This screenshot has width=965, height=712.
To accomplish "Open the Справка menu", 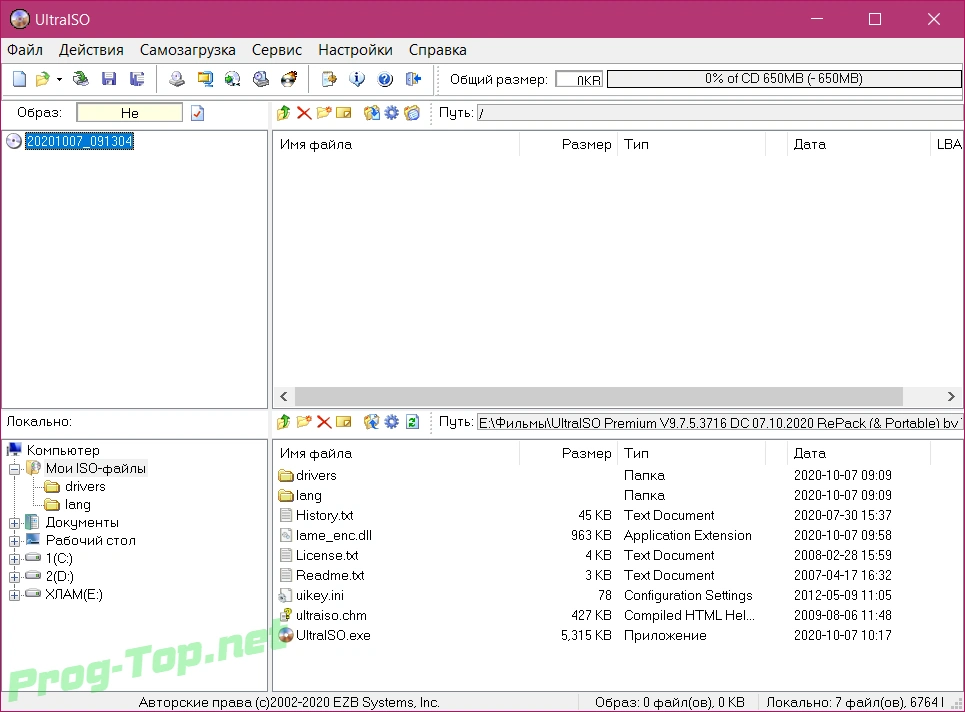I will click(x=438, y=50).
